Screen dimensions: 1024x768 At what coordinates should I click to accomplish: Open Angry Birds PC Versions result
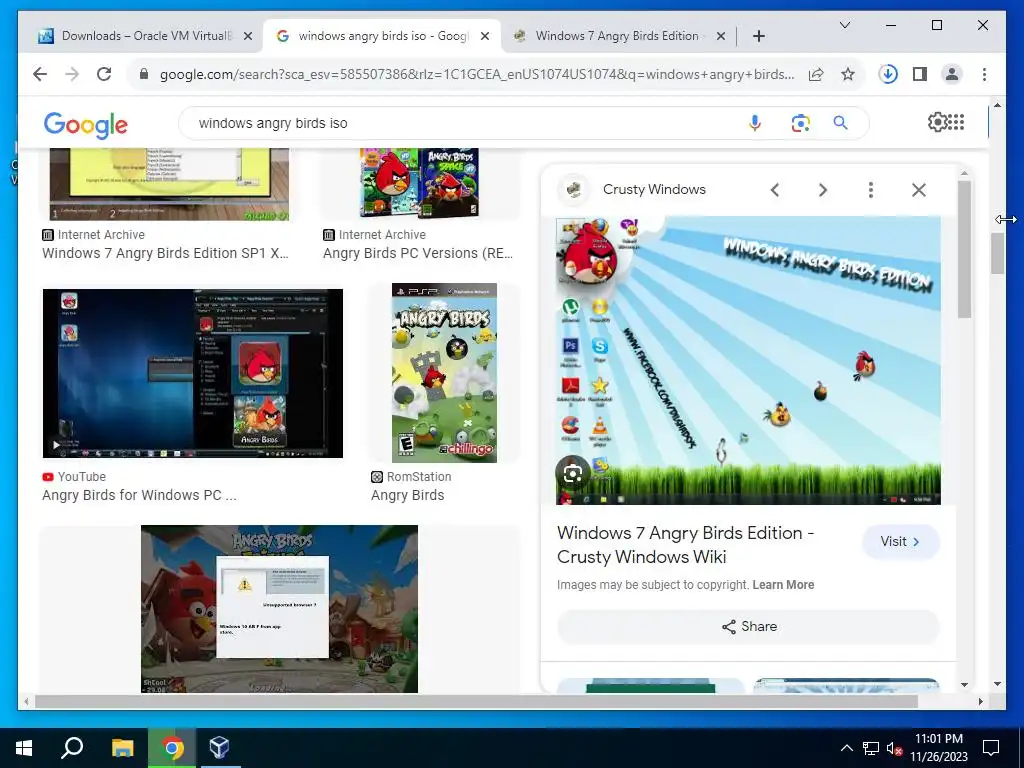click(418, 253)
